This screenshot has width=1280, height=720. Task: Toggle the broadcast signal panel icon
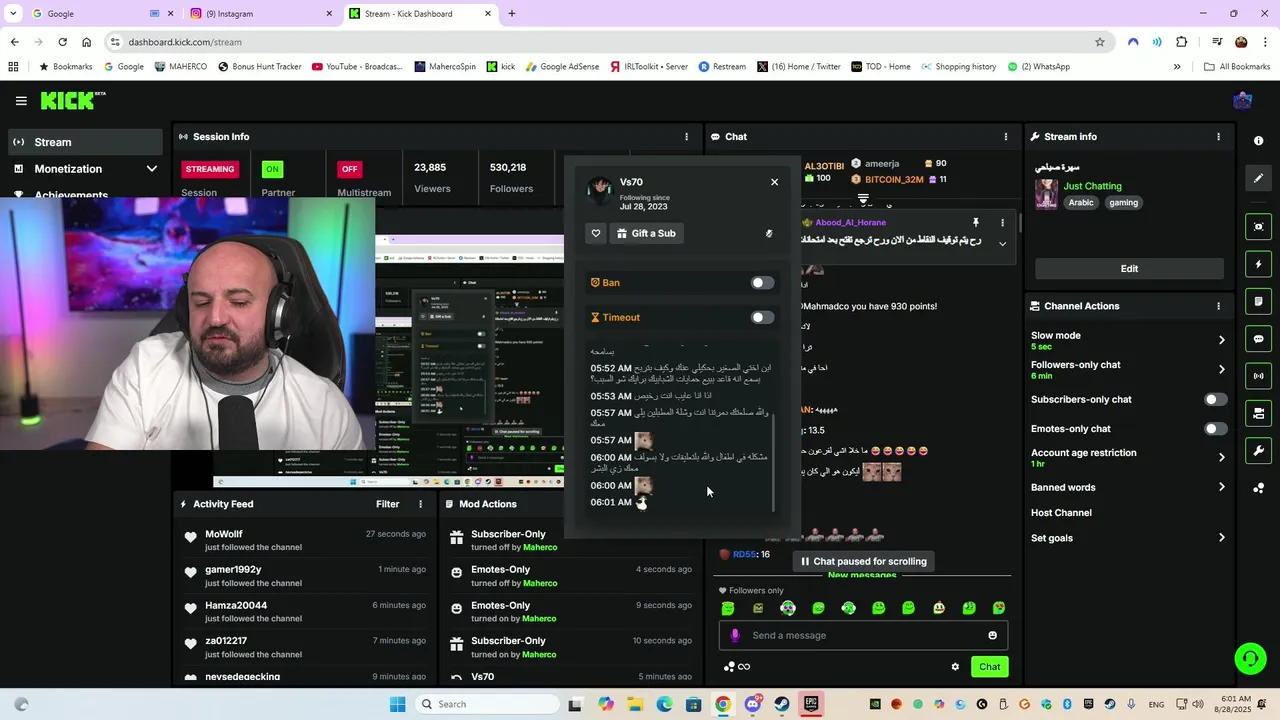point(1259,376)
